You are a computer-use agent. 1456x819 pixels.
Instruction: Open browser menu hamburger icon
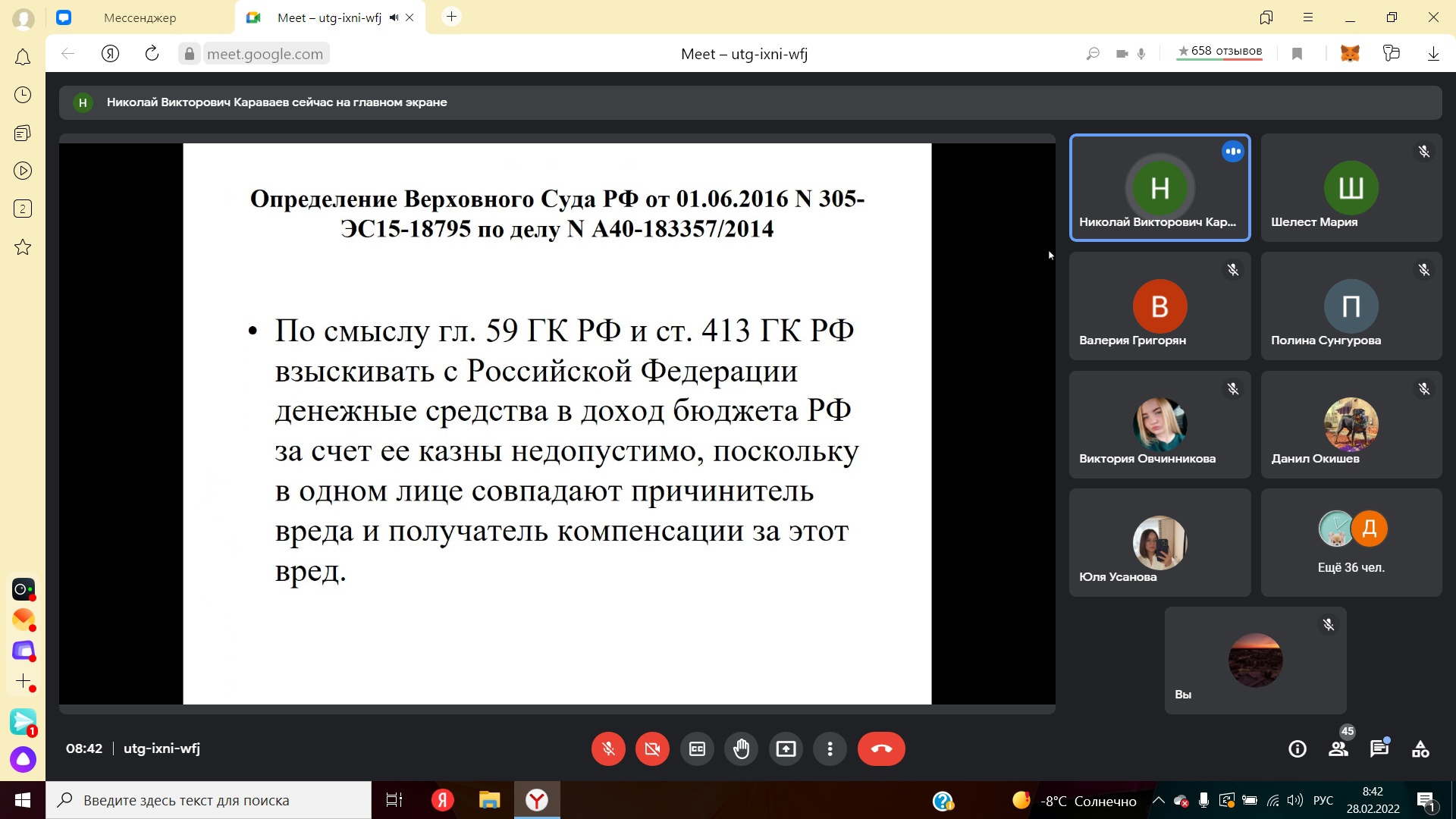point(1308,17)
